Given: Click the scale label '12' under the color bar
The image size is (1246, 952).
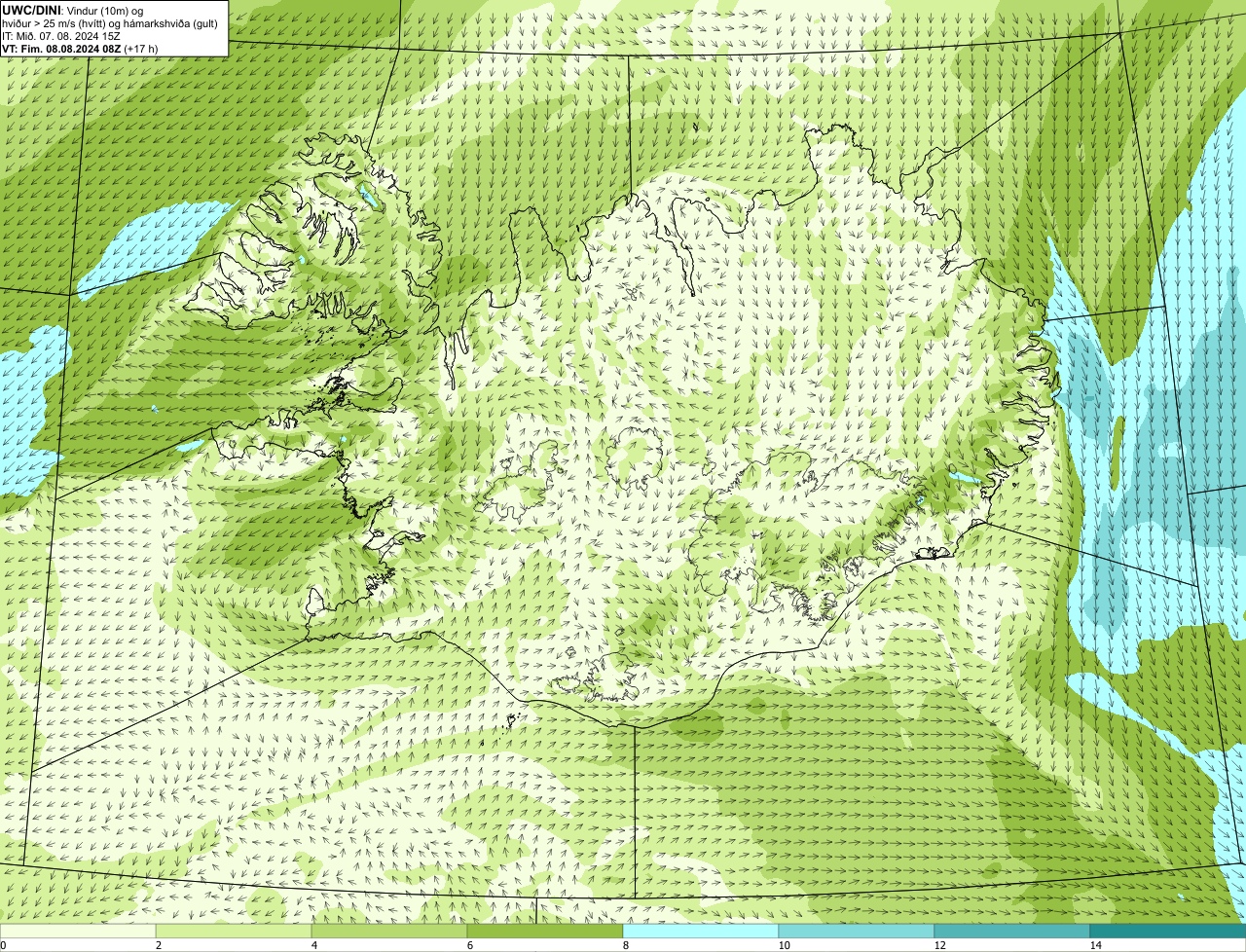Looking at the screenshot, I should pos(939,945).
